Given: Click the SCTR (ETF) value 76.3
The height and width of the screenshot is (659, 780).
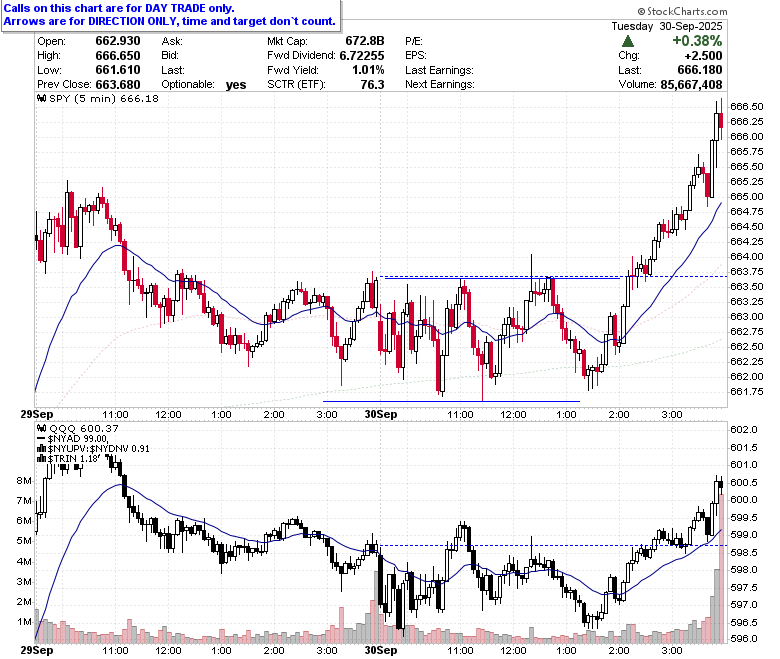Looking at the screenshot, I should pyautogui.click(x=373, y=85).
